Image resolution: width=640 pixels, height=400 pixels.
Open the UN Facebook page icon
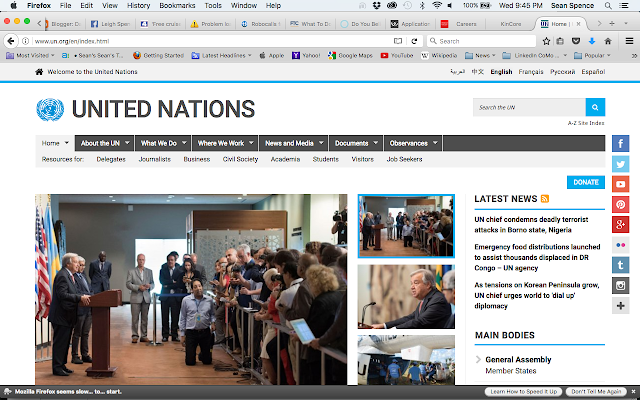(620, 143)
